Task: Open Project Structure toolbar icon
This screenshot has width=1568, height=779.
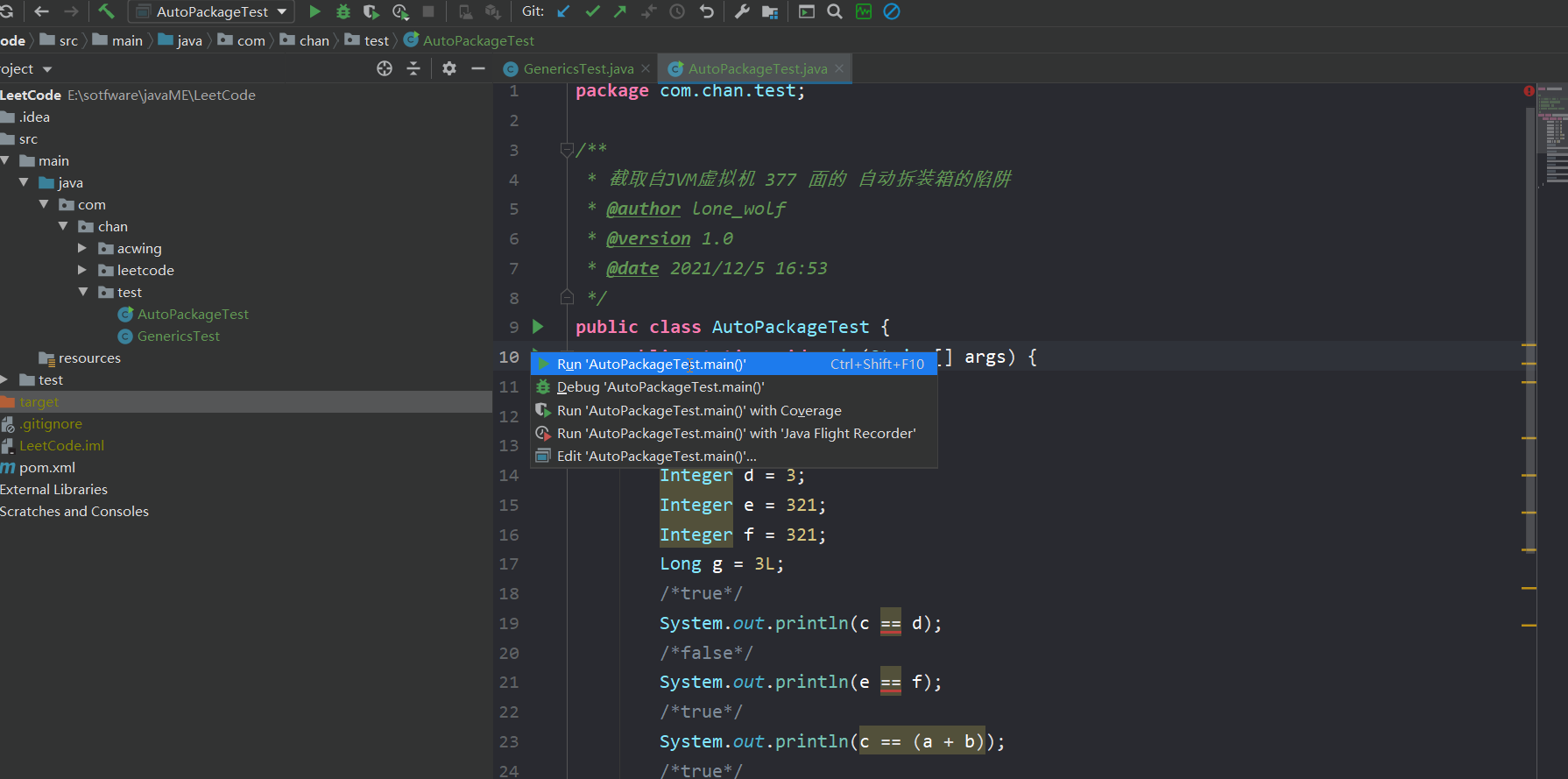Action: pos(770,11)
